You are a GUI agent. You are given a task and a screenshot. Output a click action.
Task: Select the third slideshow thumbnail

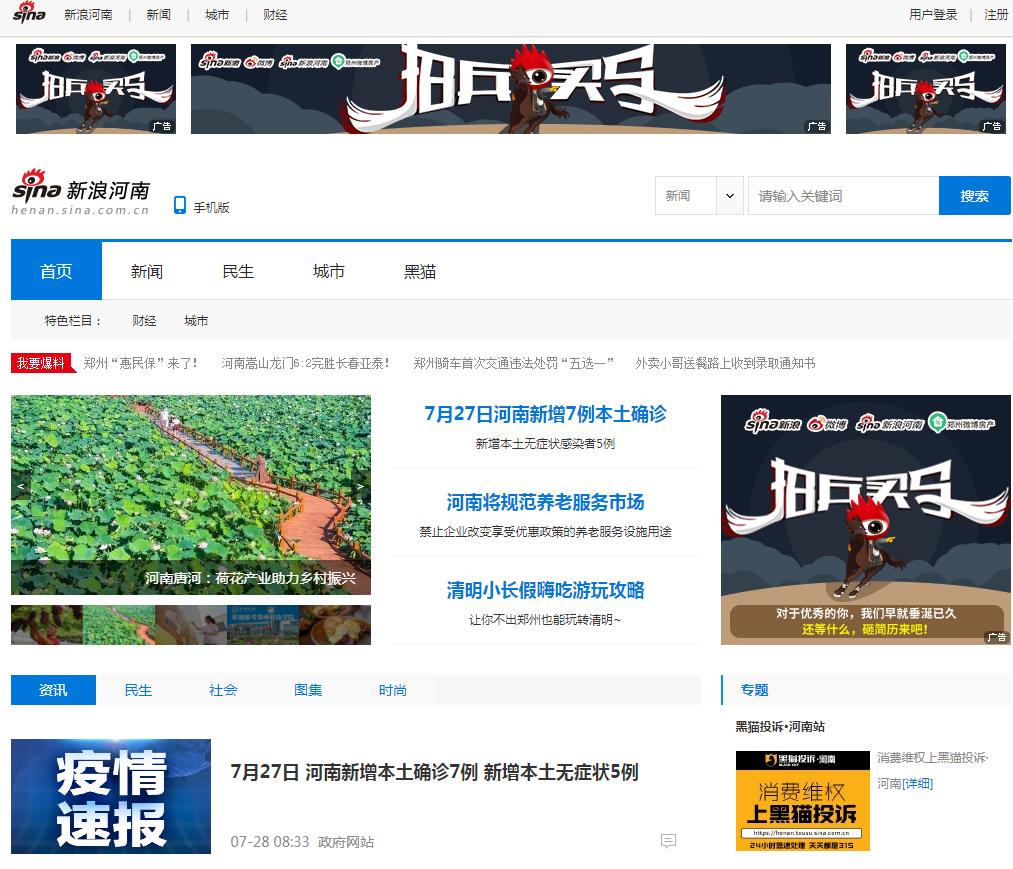191,625
